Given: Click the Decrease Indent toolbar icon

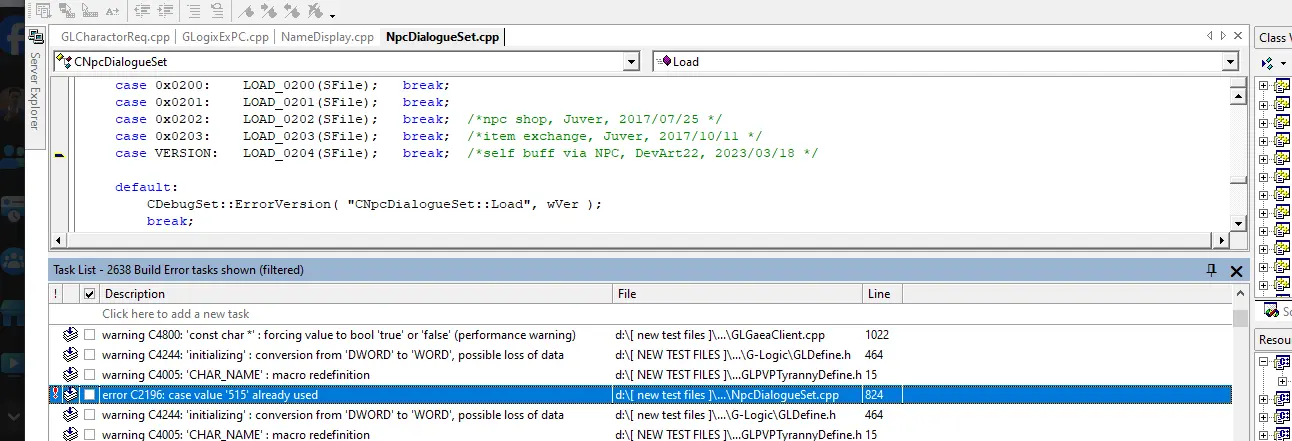Looking at the screenshot, I should coord(142,11).
